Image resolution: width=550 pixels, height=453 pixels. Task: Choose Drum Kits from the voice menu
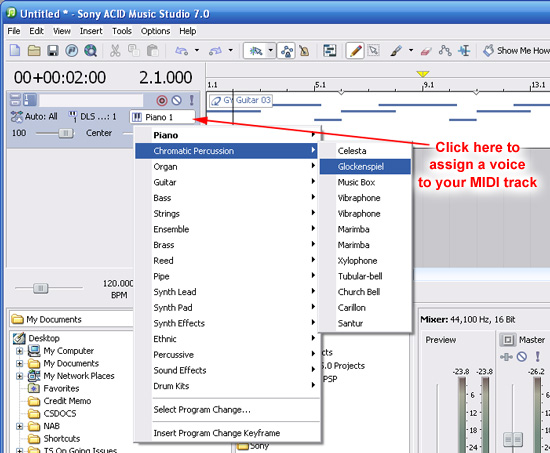(x=227, y=386)
